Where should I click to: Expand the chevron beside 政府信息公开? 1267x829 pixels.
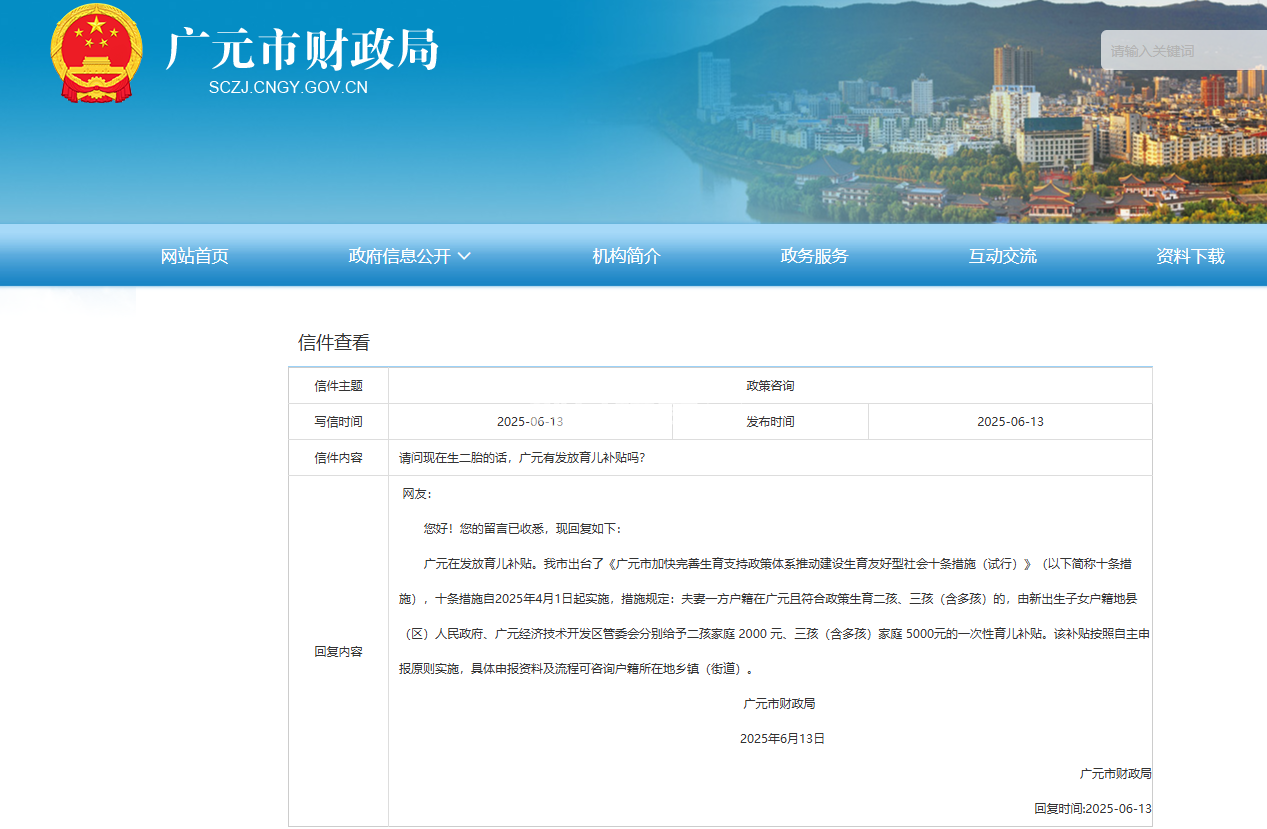[464, 256]
